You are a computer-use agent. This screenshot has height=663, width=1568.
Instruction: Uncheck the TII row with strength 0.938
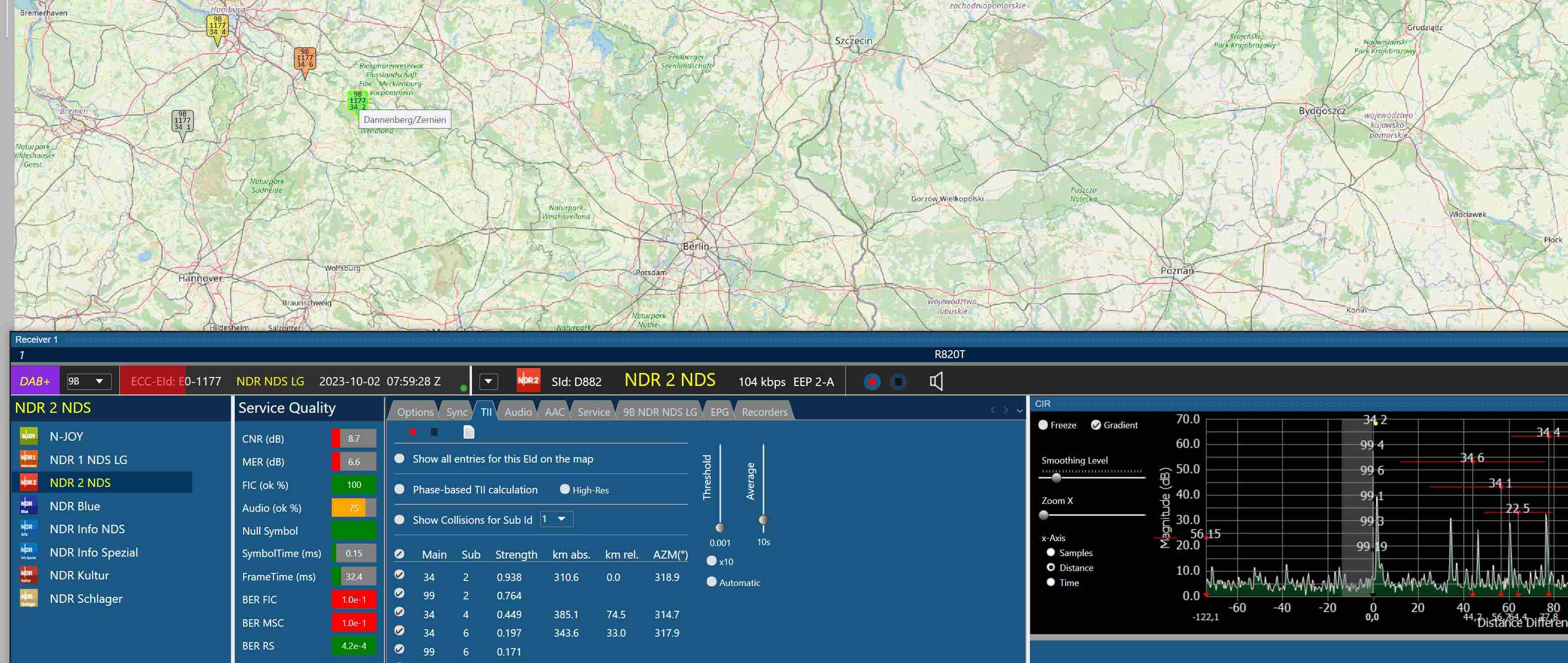tap(399, 574)
